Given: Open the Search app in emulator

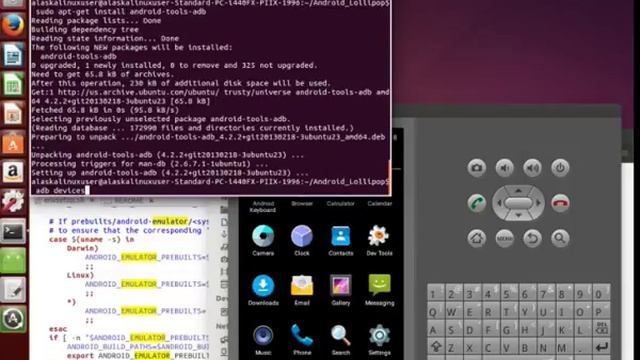Looking at the screenshot, I should (x=340, y=340).
